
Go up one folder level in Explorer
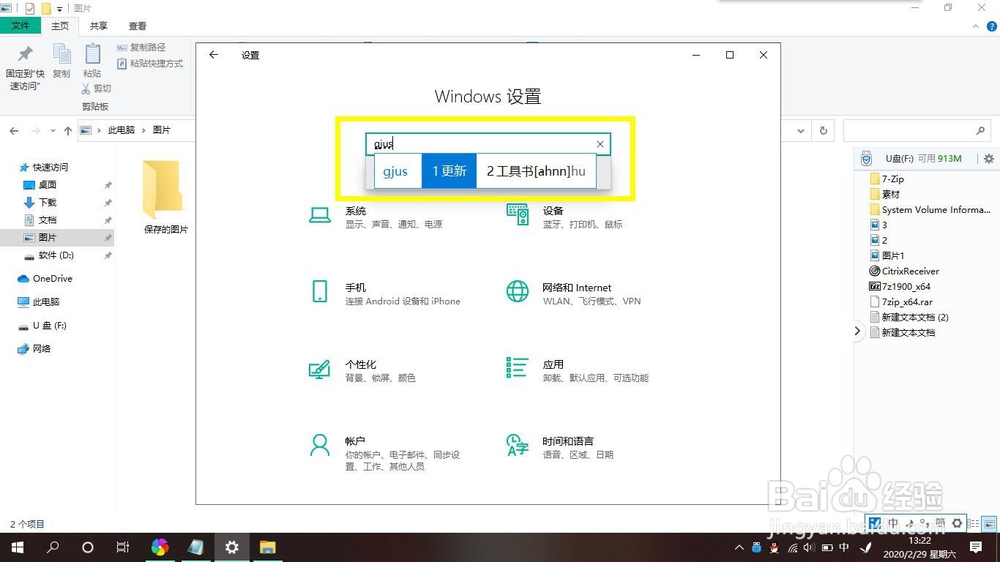click(68, 131)
